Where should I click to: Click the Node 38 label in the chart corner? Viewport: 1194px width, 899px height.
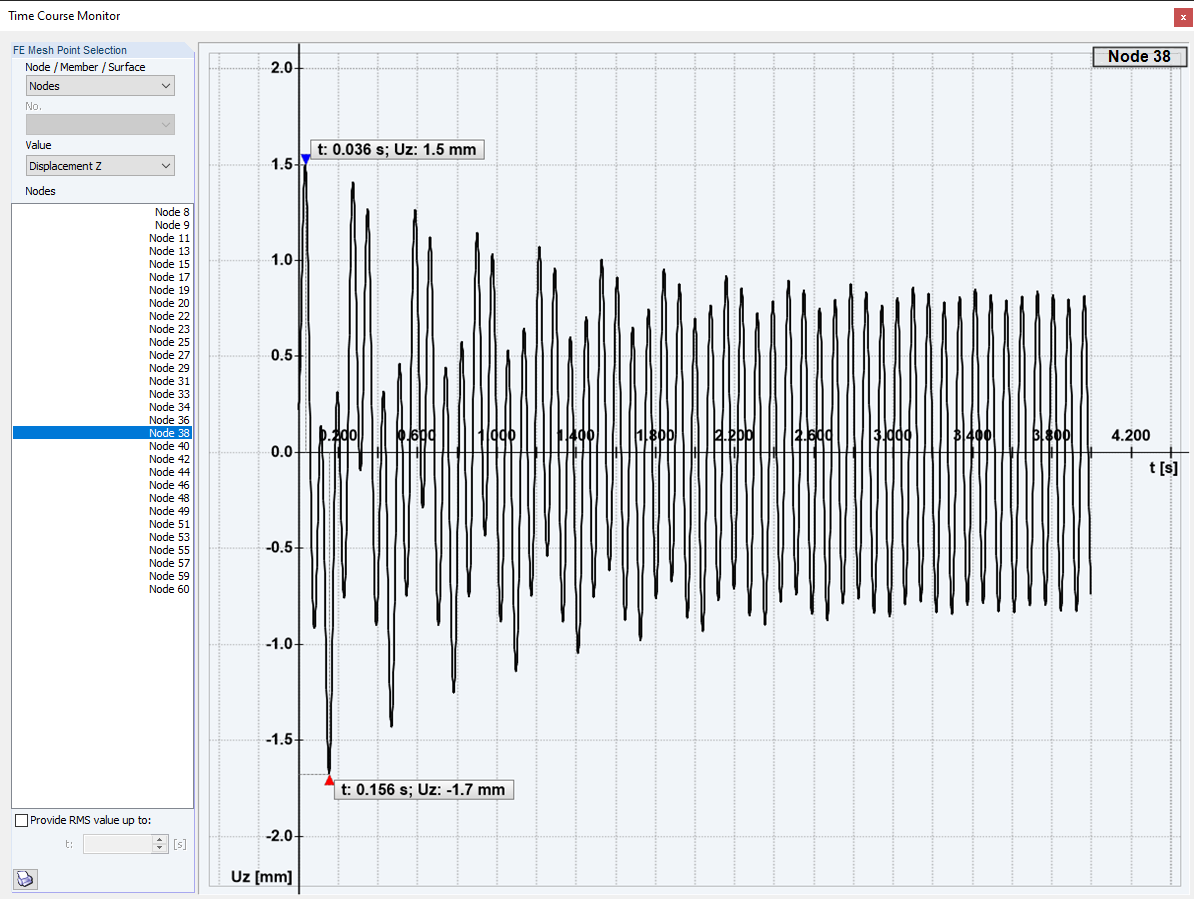pyautogui.click(x=1139, y=56)
